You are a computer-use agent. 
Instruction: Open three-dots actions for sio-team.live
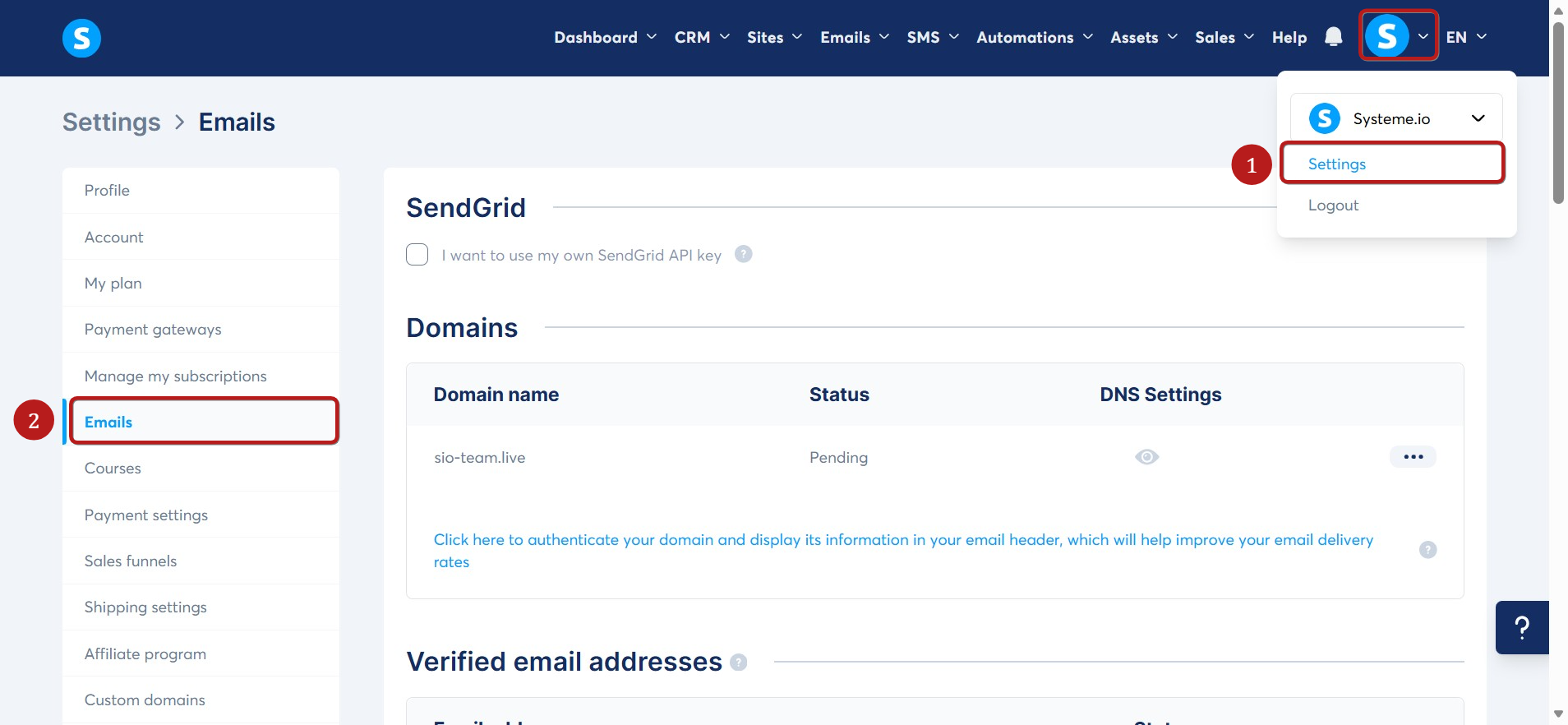pos(1413,457)
